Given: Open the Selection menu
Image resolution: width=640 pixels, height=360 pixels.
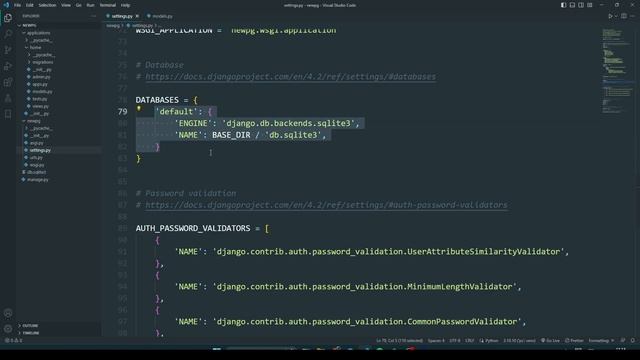Looking at the screenshot, I should click(x=47, y=5).
